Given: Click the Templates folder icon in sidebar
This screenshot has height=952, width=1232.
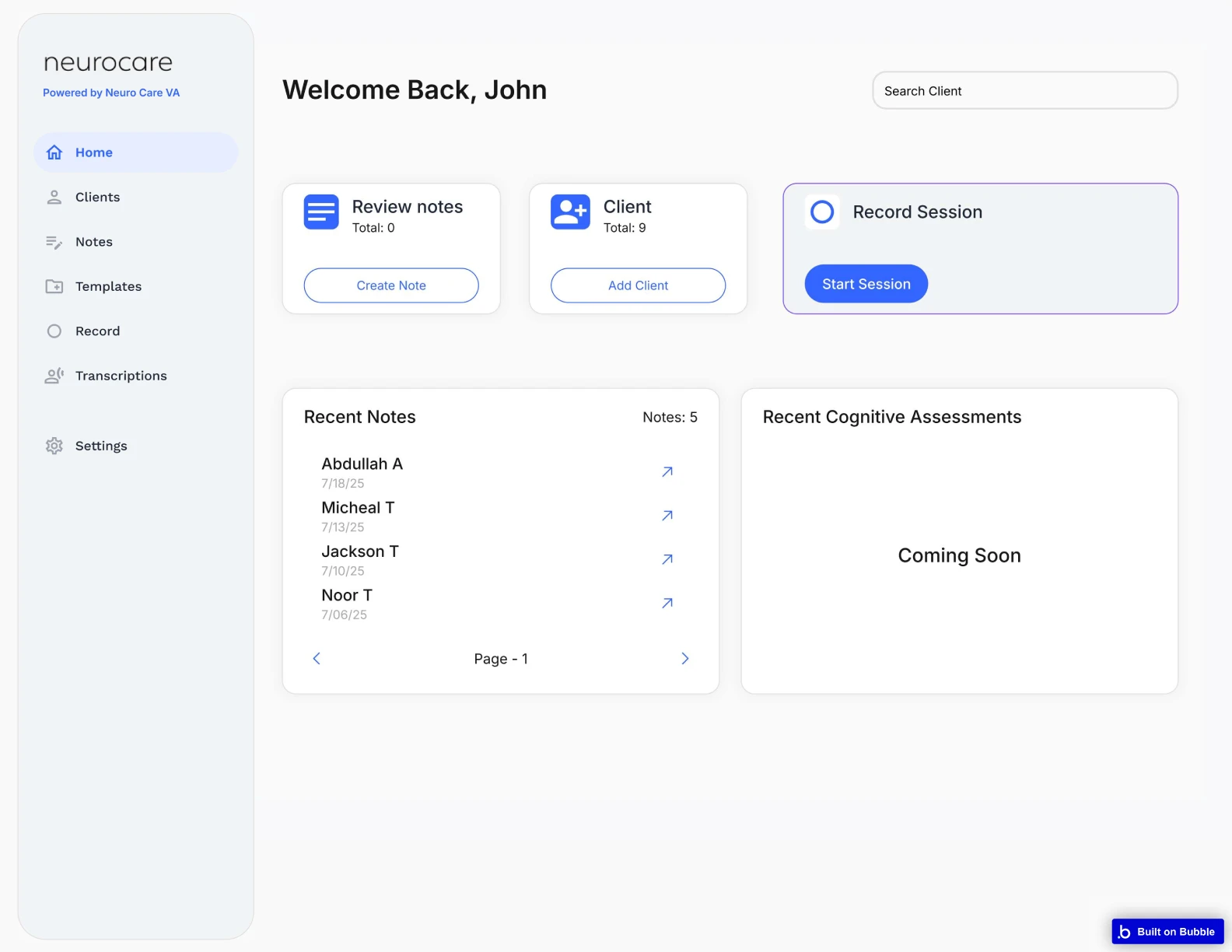Looking at the screenshot, I should 54,286.
